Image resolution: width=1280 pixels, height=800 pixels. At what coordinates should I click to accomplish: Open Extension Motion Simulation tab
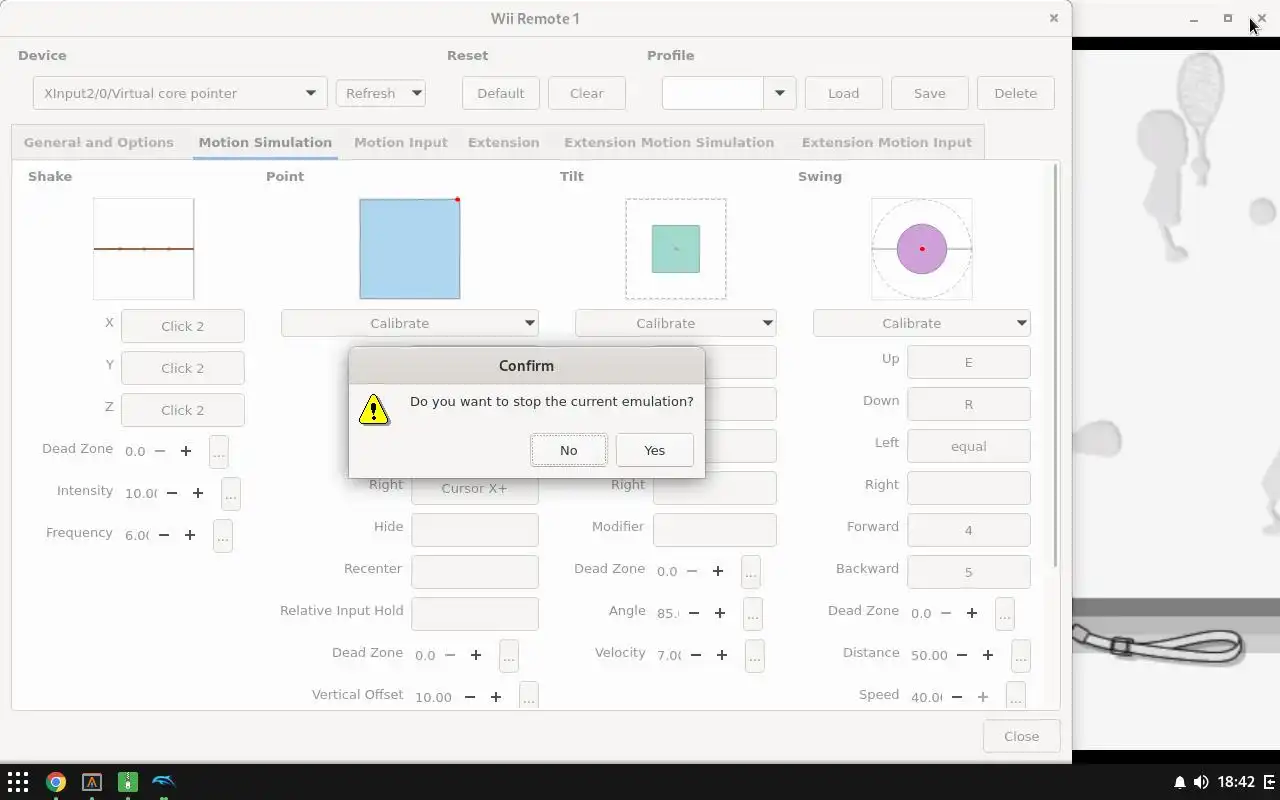(669, 142)
